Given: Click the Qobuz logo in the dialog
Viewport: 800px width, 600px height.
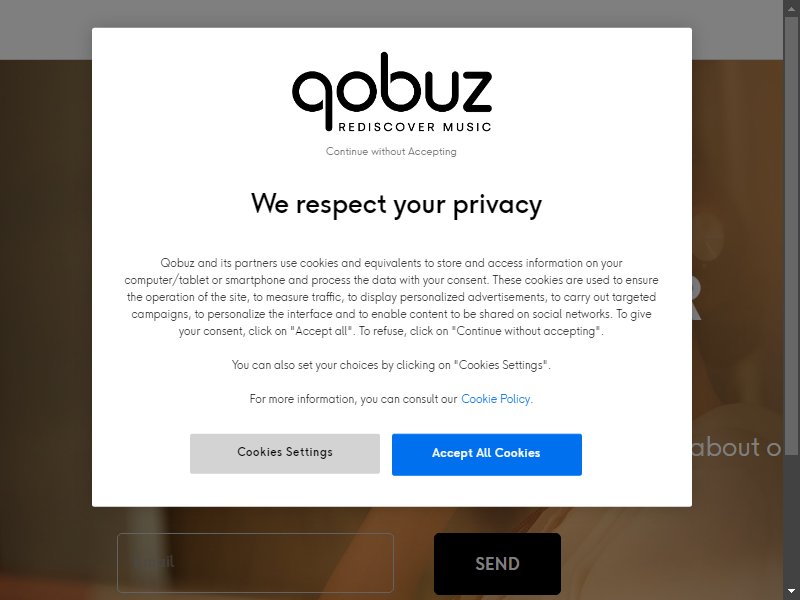Looking at the screenshot, I should point(392,92).
